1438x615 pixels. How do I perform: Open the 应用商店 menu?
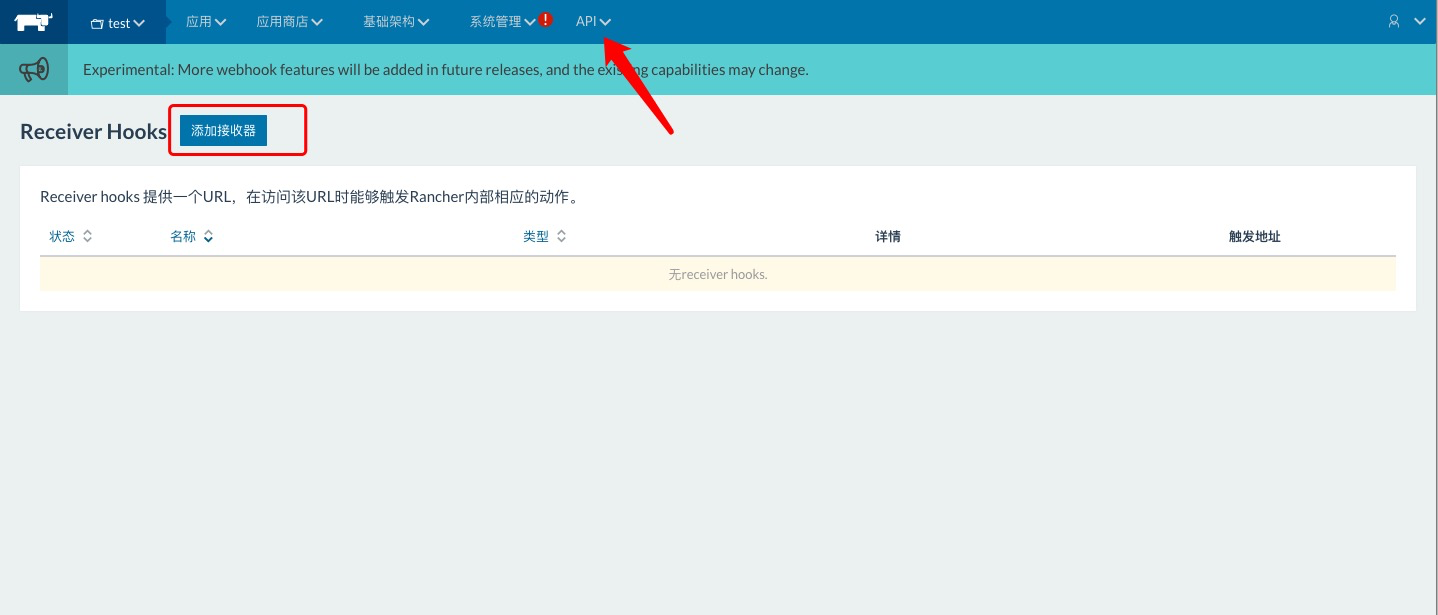(289, 21)
